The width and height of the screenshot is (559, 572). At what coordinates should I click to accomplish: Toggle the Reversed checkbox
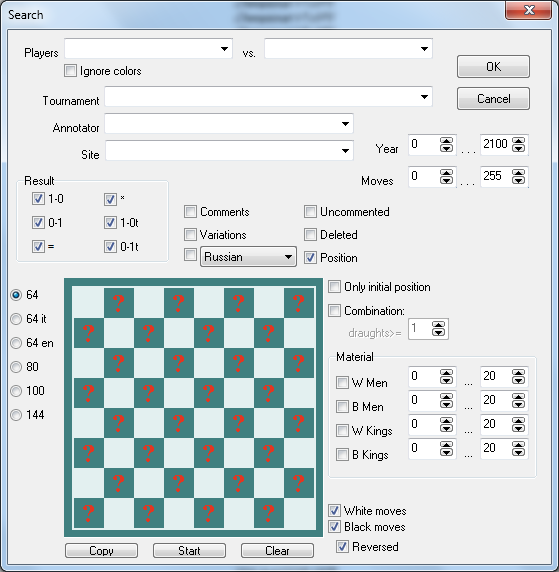click(342, 546)
